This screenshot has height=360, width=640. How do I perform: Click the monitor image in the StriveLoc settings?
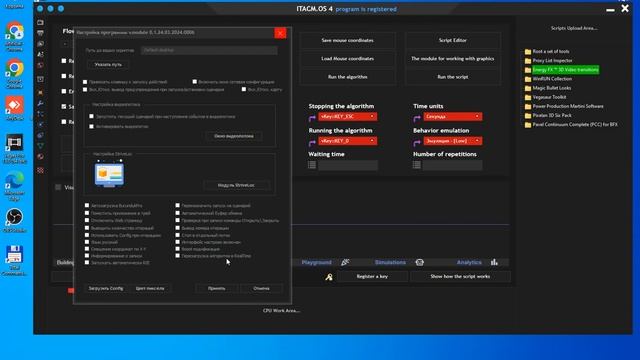[109, 174]
